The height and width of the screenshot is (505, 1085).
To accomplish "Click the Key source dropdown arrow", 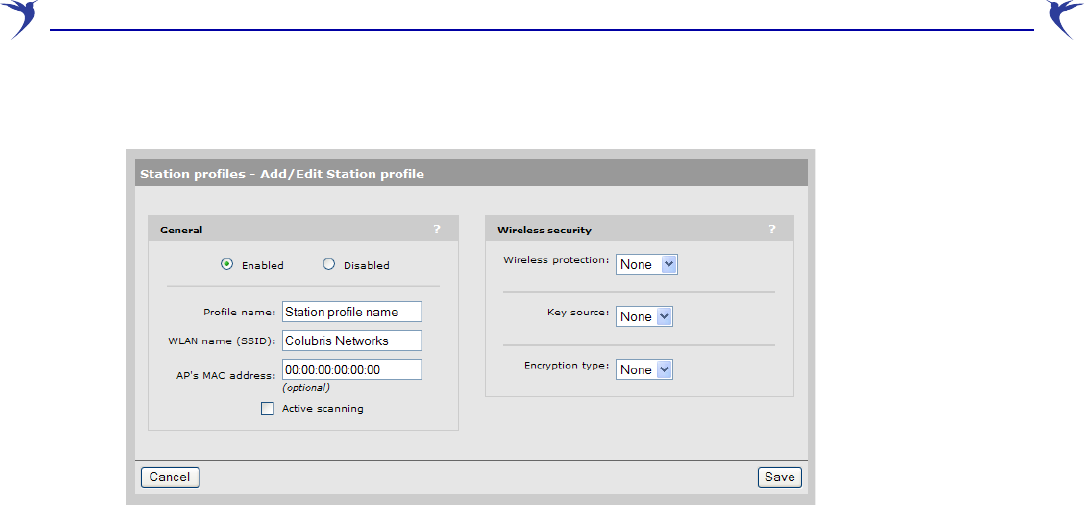I will coord(663,316).
